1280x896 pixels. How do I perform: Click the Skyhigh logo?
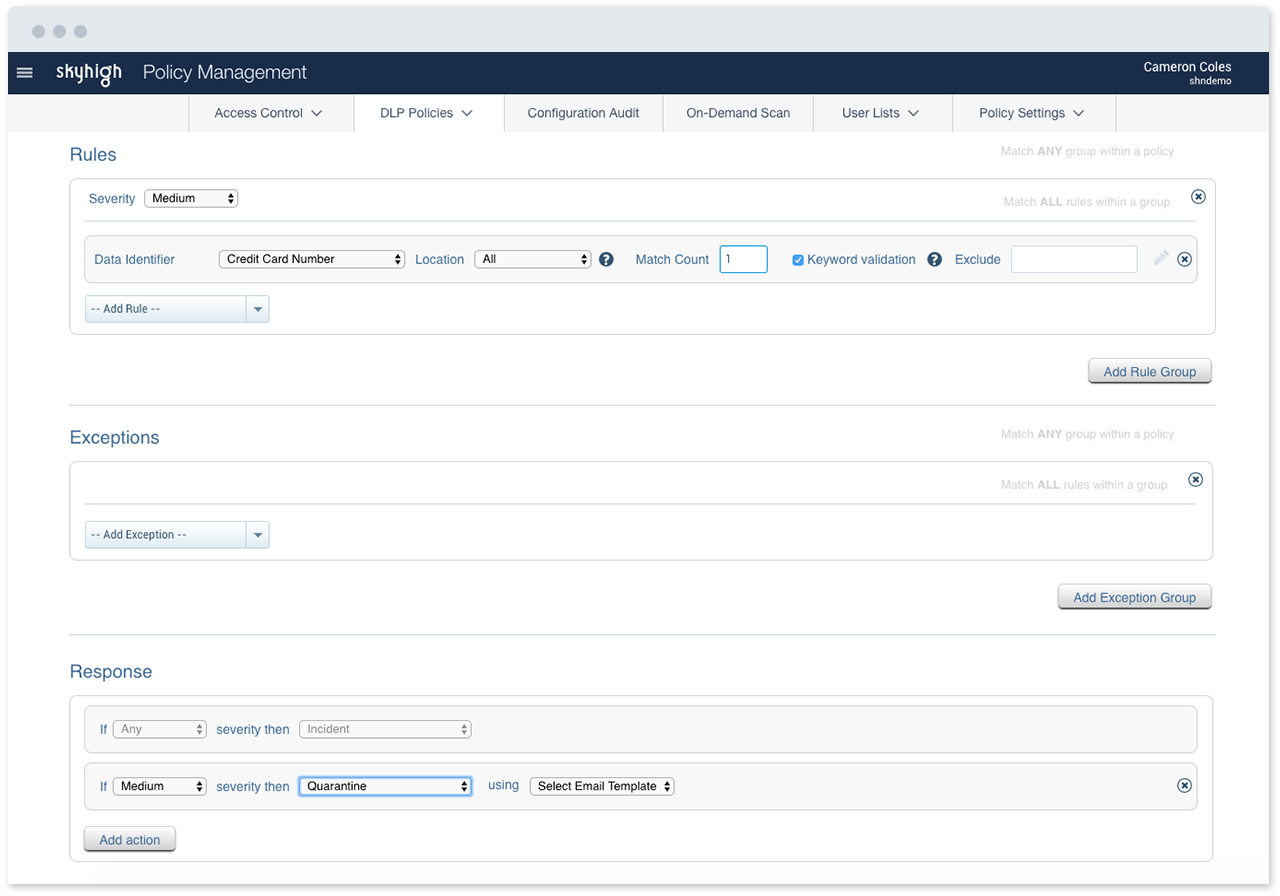click(x=89, y=73)
